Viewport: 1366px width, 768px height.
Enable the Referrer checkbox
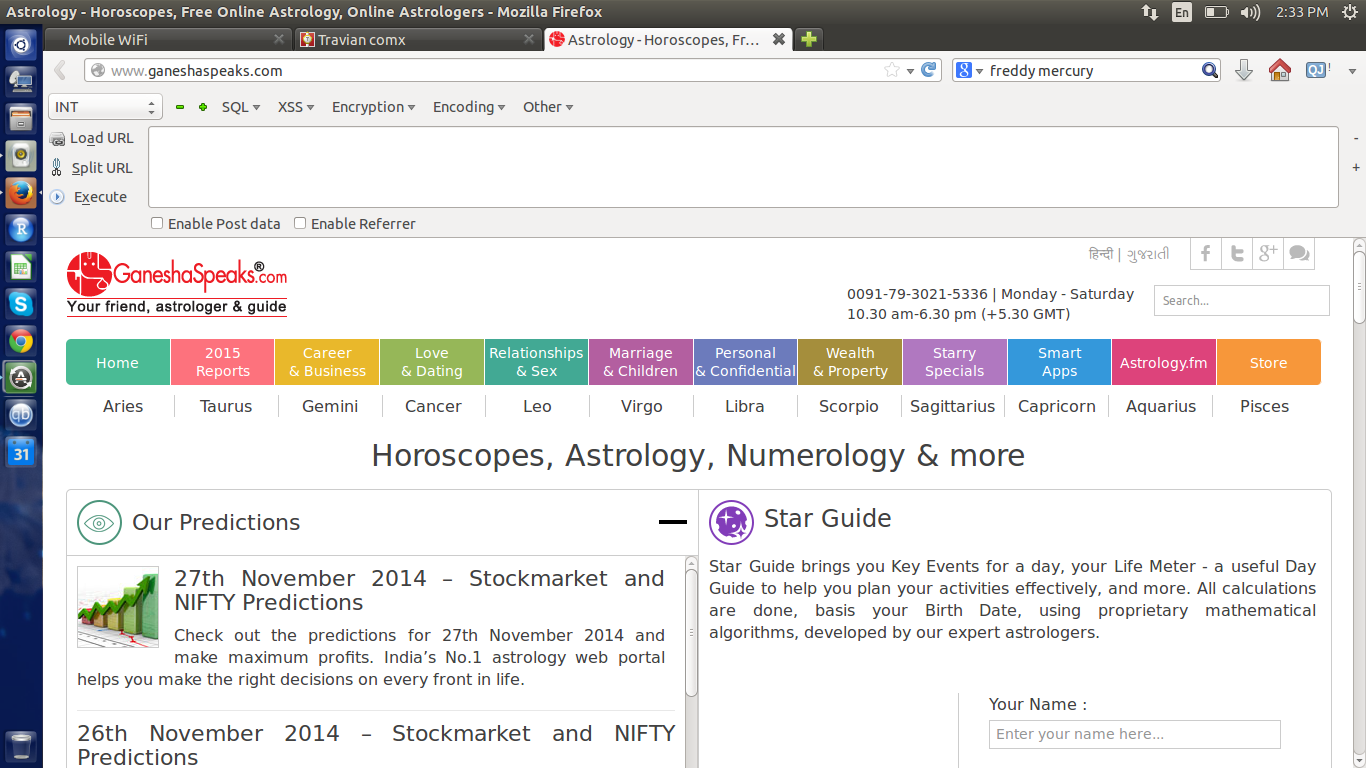(x=300, y=224)
